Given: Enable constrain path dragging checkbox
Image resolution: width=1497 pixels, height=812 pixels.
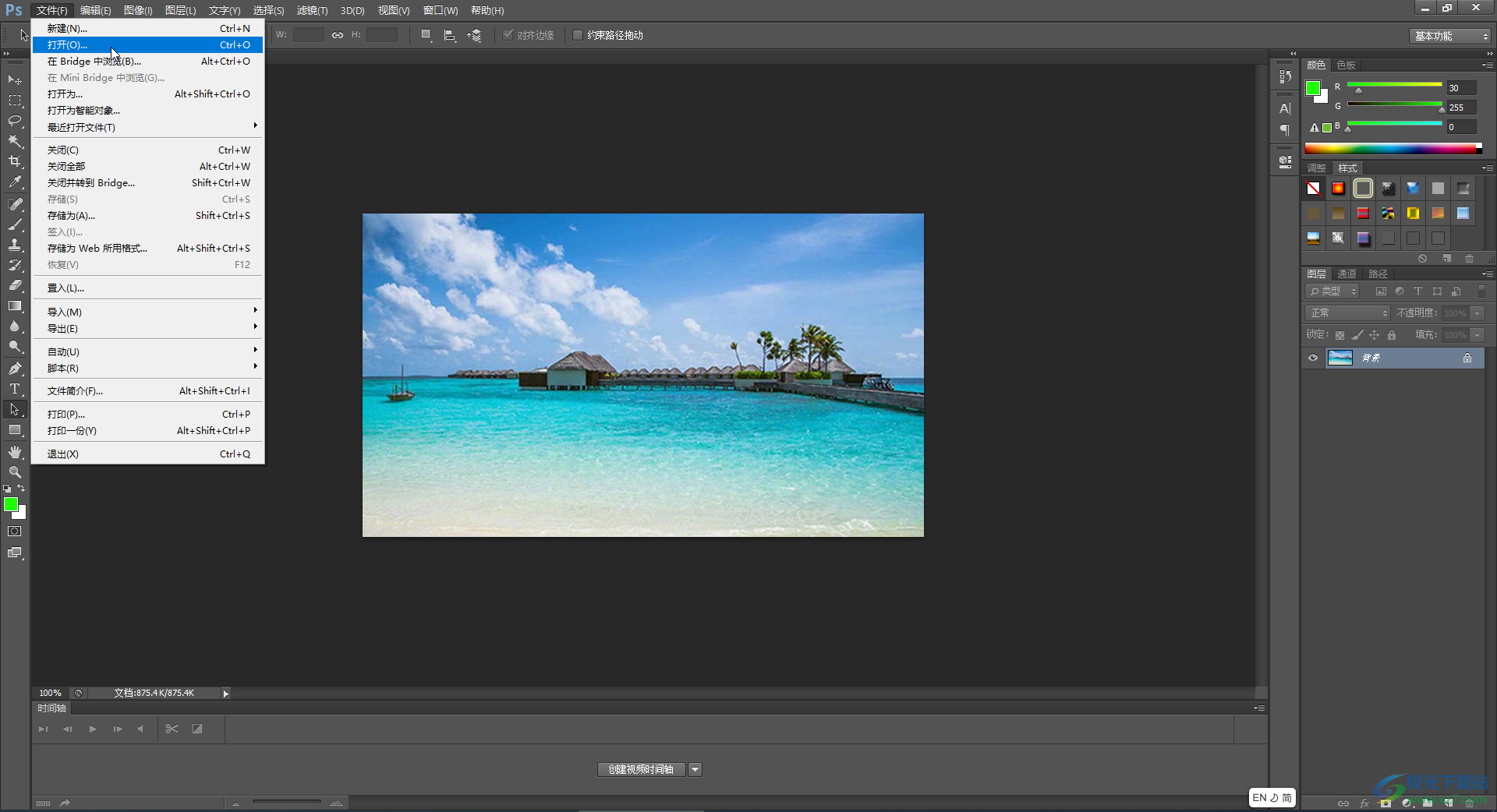Looking at the screenshot, I should coord(578,35).
